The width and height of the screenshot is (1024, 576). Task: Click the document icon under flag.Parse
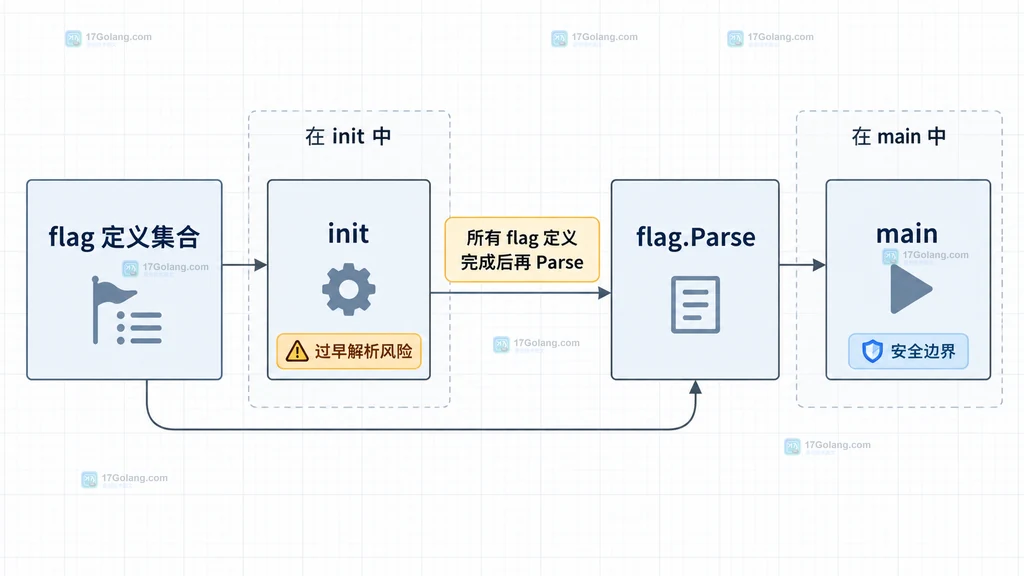tap(696, 305)
